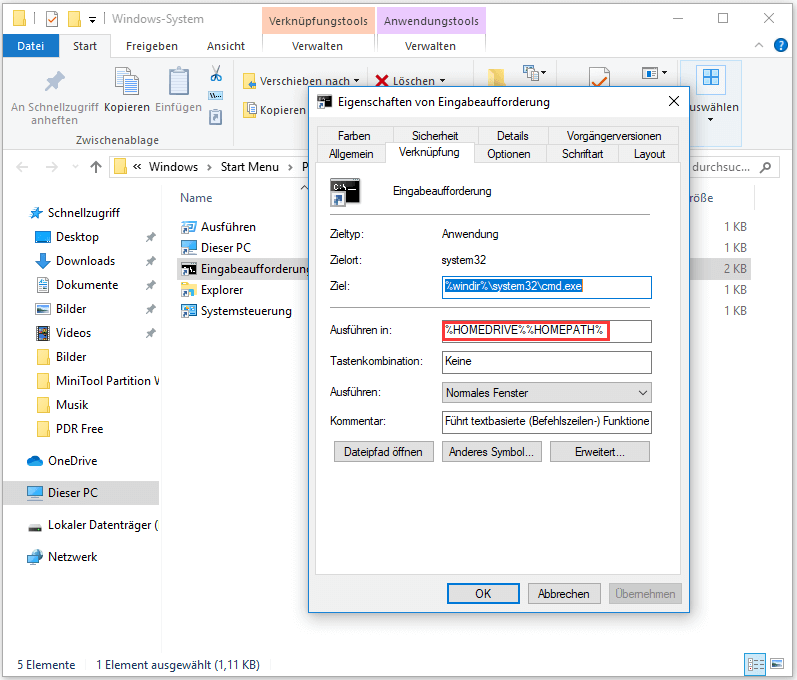Click the Ziel input field
The height and width of the screenshot is (680, 797).
tap(546, 287)
